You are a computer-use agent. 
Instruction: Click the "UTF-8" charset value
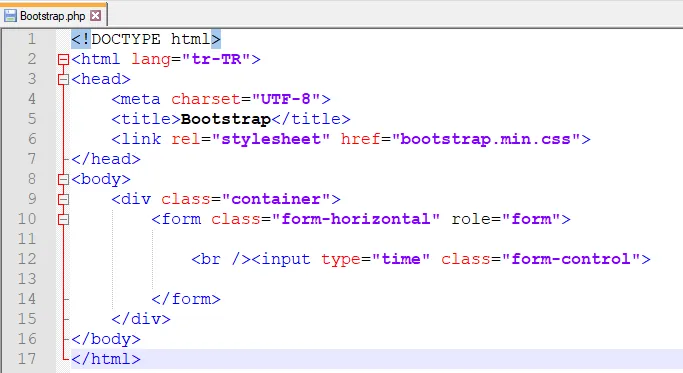pos(286,99)
